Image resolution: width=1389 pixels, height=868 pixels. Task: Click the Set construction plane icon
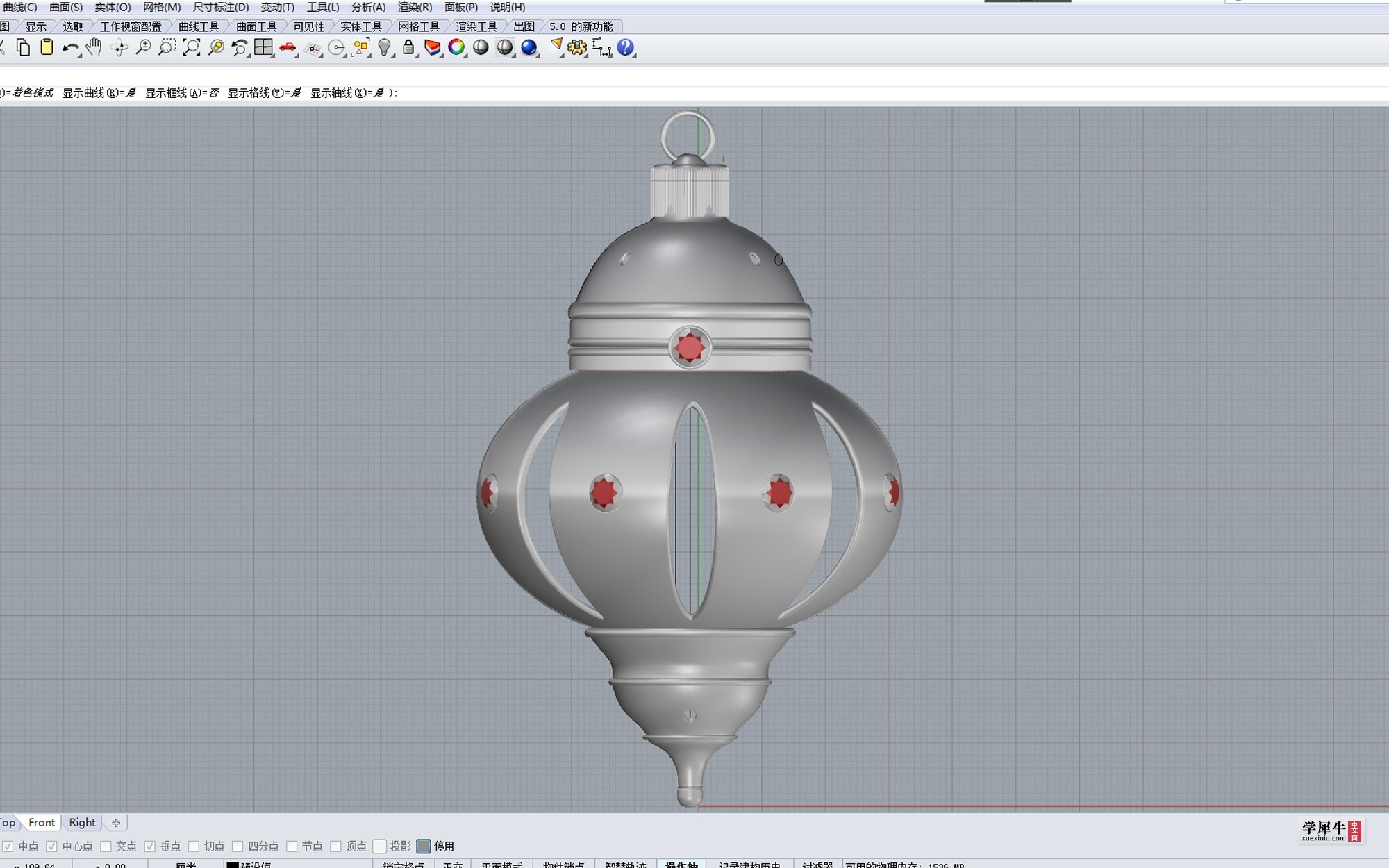click(313, 47)
